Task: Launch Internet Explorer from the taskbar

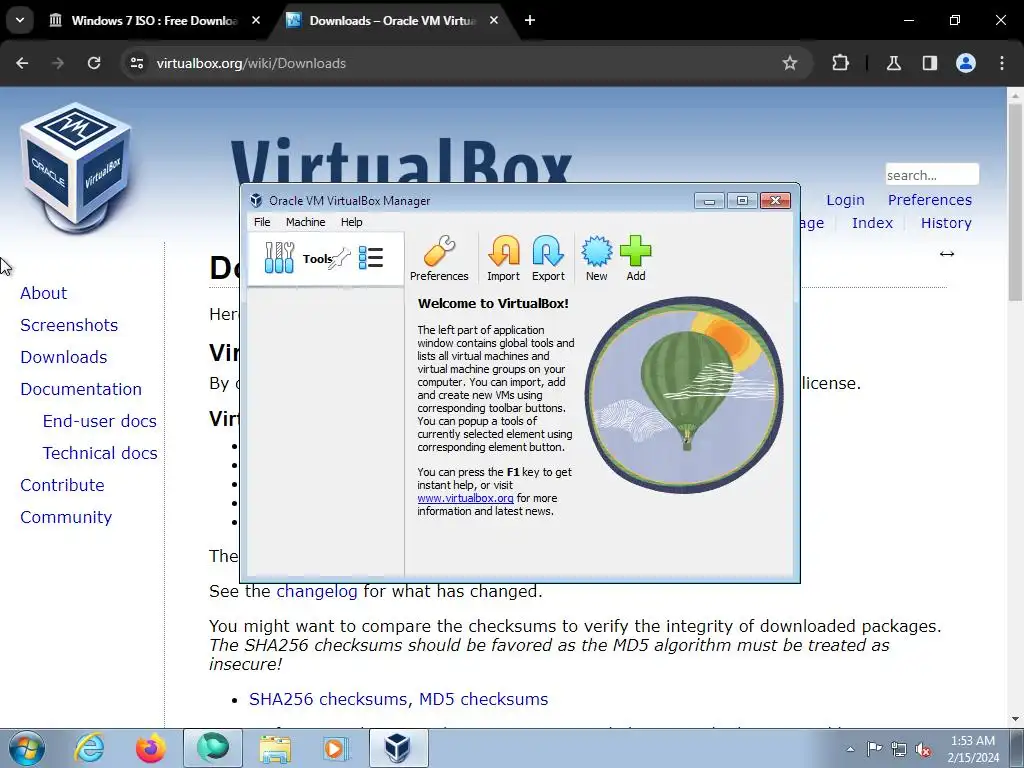Action: point(89,748)
